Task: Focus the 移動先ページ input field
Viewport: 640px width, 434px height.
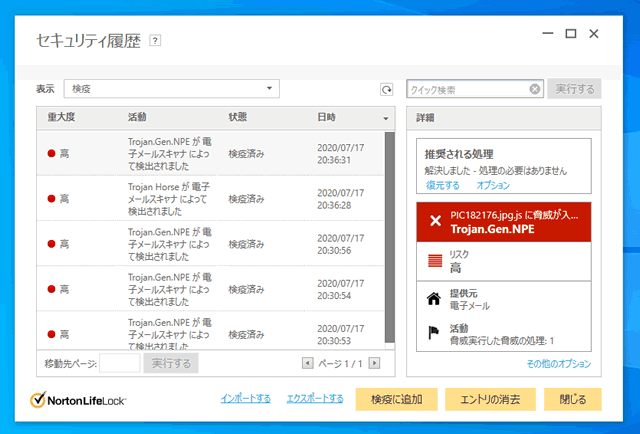Action: click(120, 363)
